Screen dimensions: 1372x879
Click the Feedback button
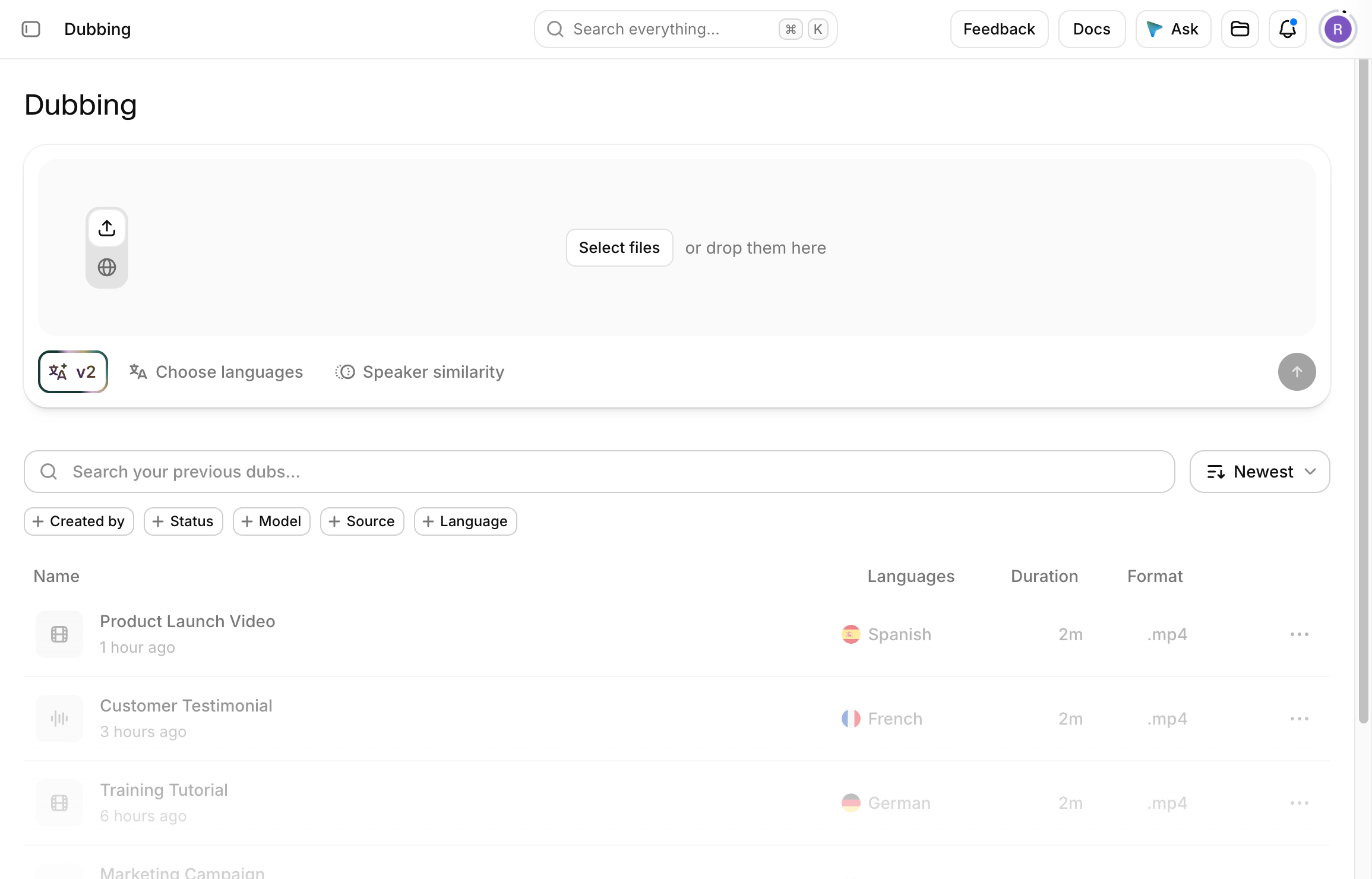click(999, 29)
